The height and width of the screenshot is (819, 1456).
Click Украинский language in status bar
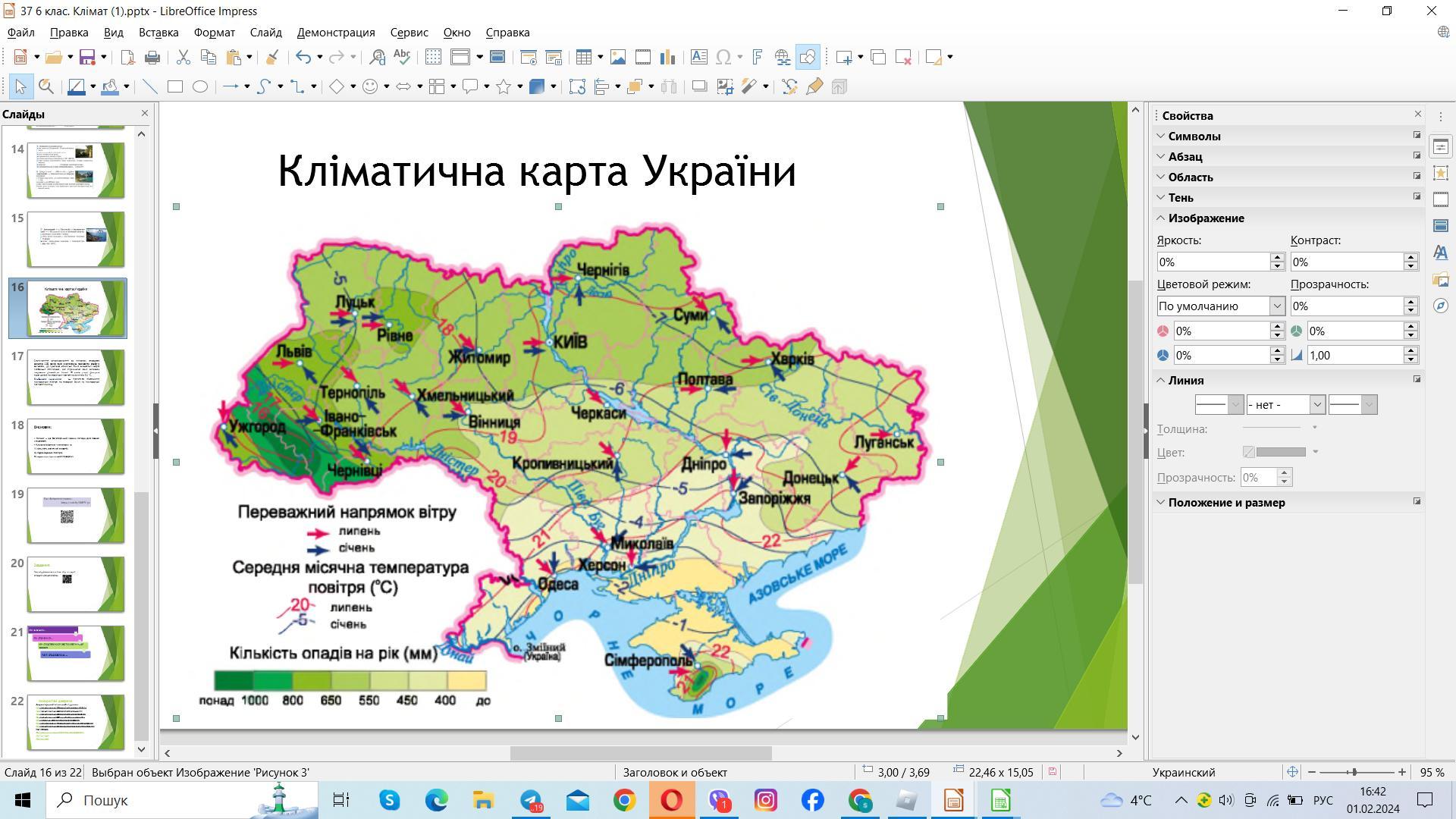point(1183,772)
